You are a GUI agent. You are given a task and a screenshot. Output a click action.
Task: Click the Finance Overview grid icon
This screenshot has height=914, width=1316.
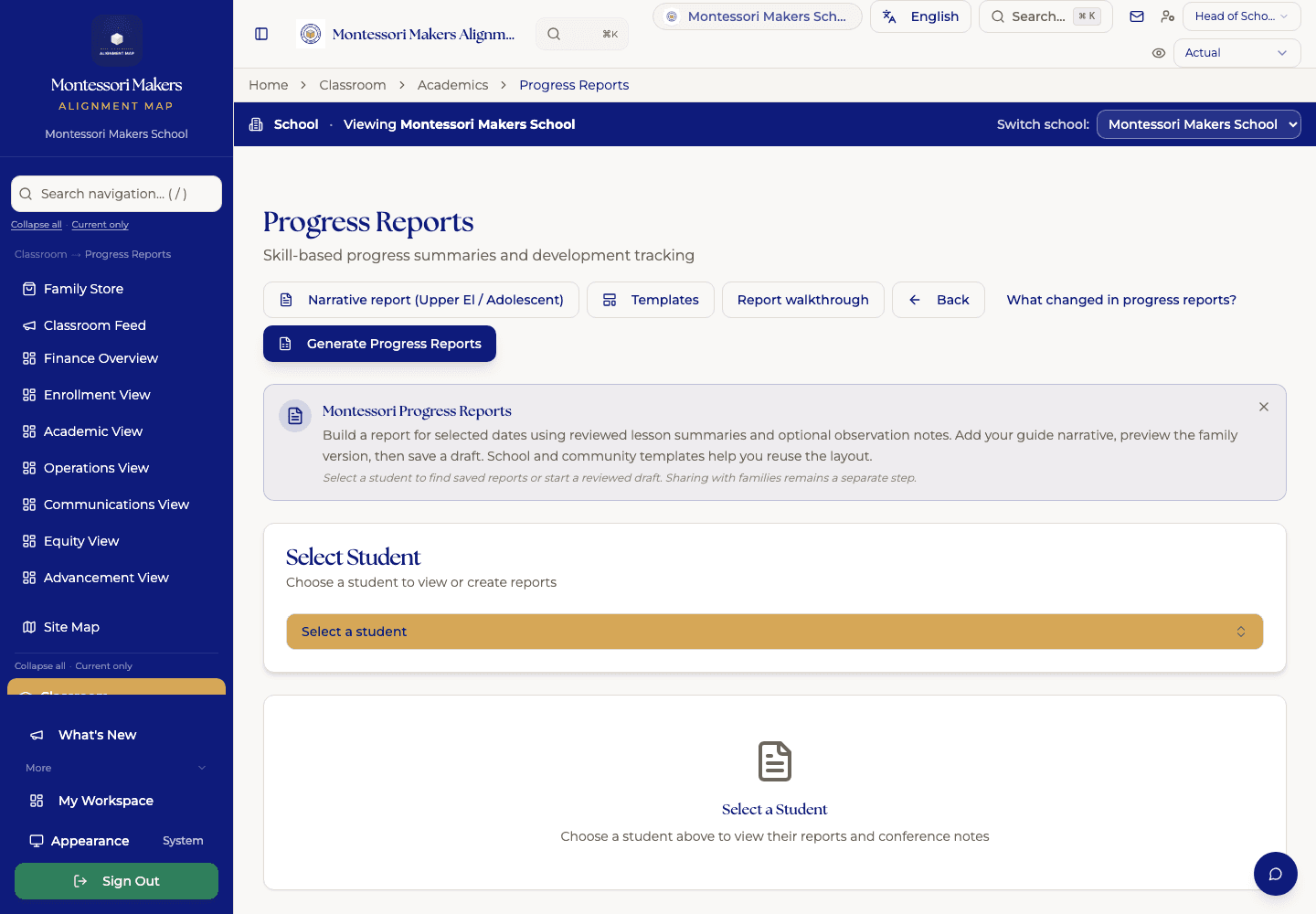pos(29,358)
